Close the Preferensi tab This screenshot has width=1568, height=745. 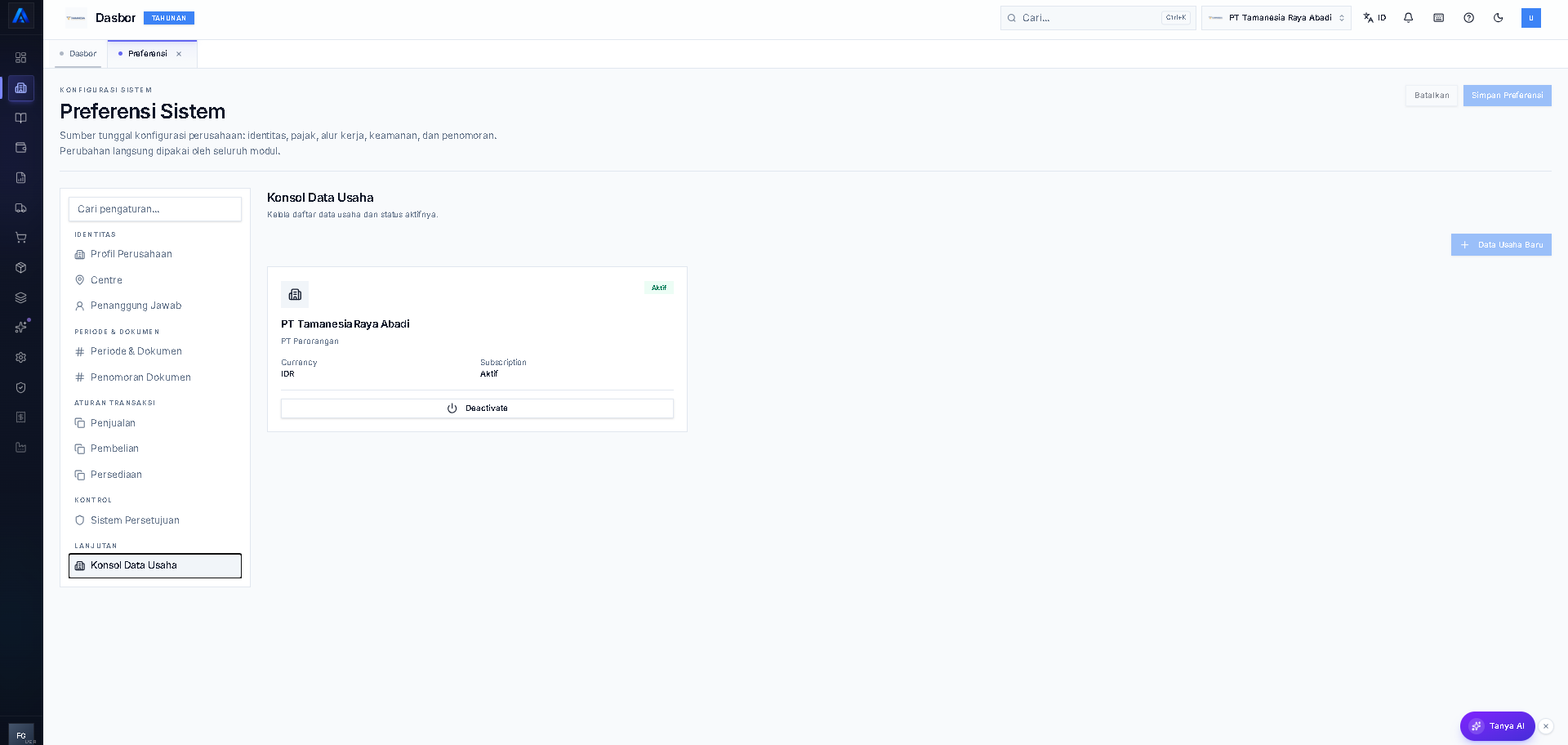pos(179,54)
